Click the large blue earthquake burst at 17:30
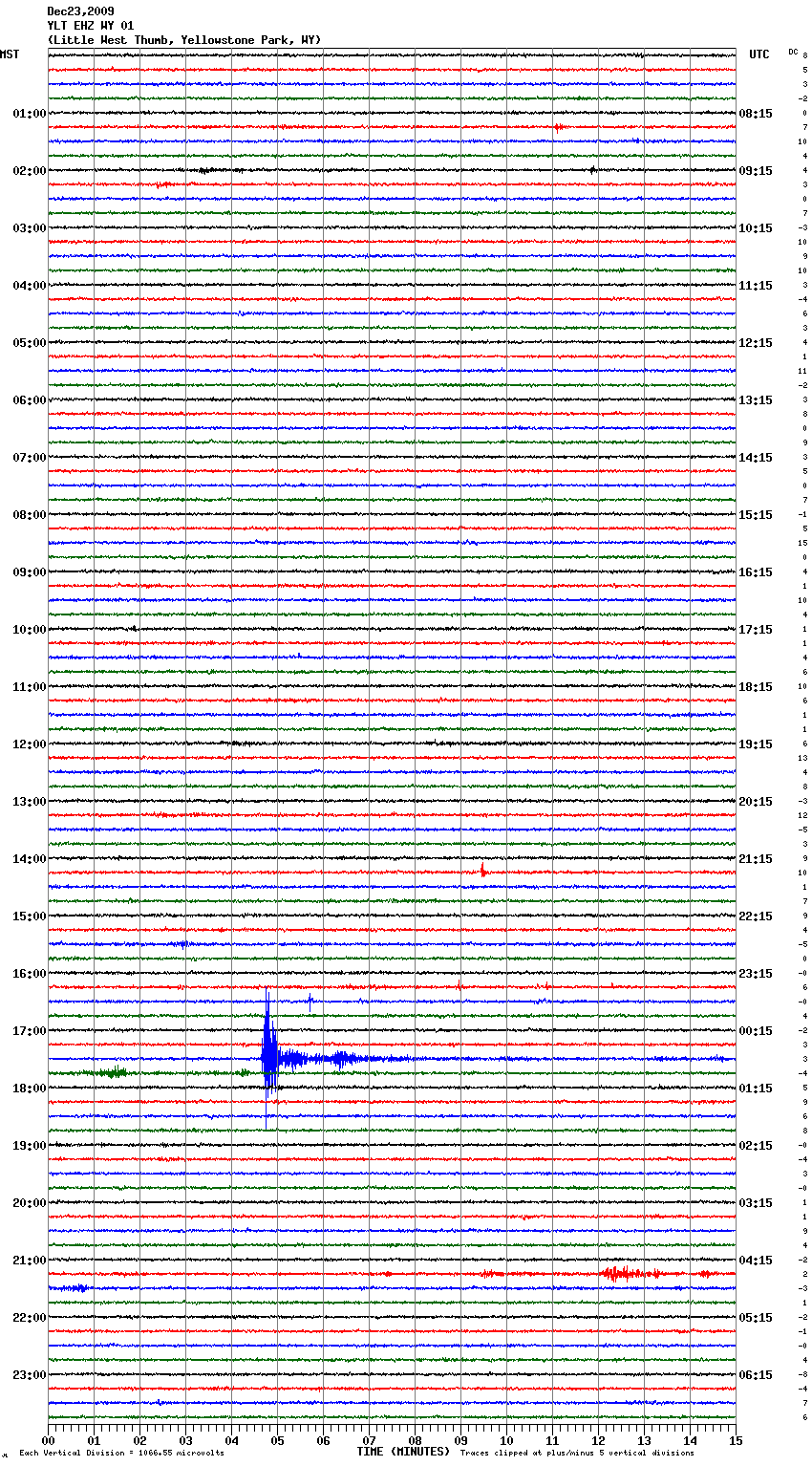This screenshot has width=812, height=1466. [270, 1058]
